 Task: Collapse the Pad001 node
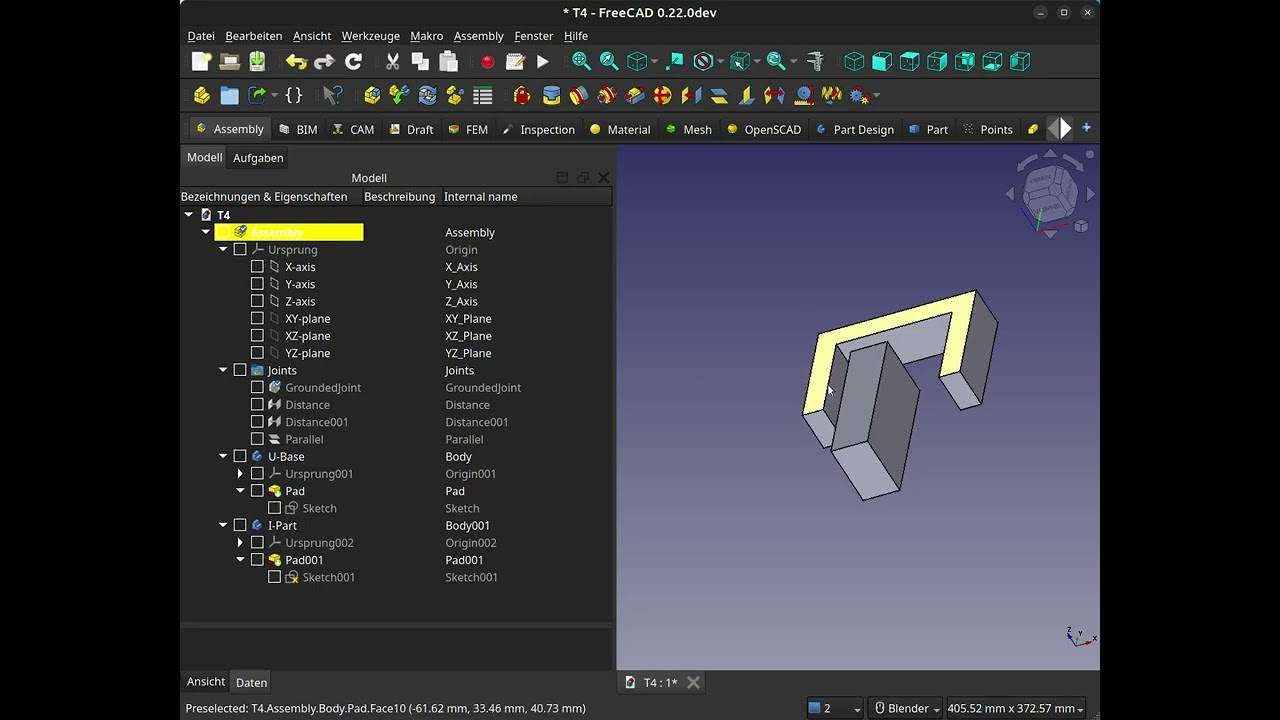(x=240, y=560)
